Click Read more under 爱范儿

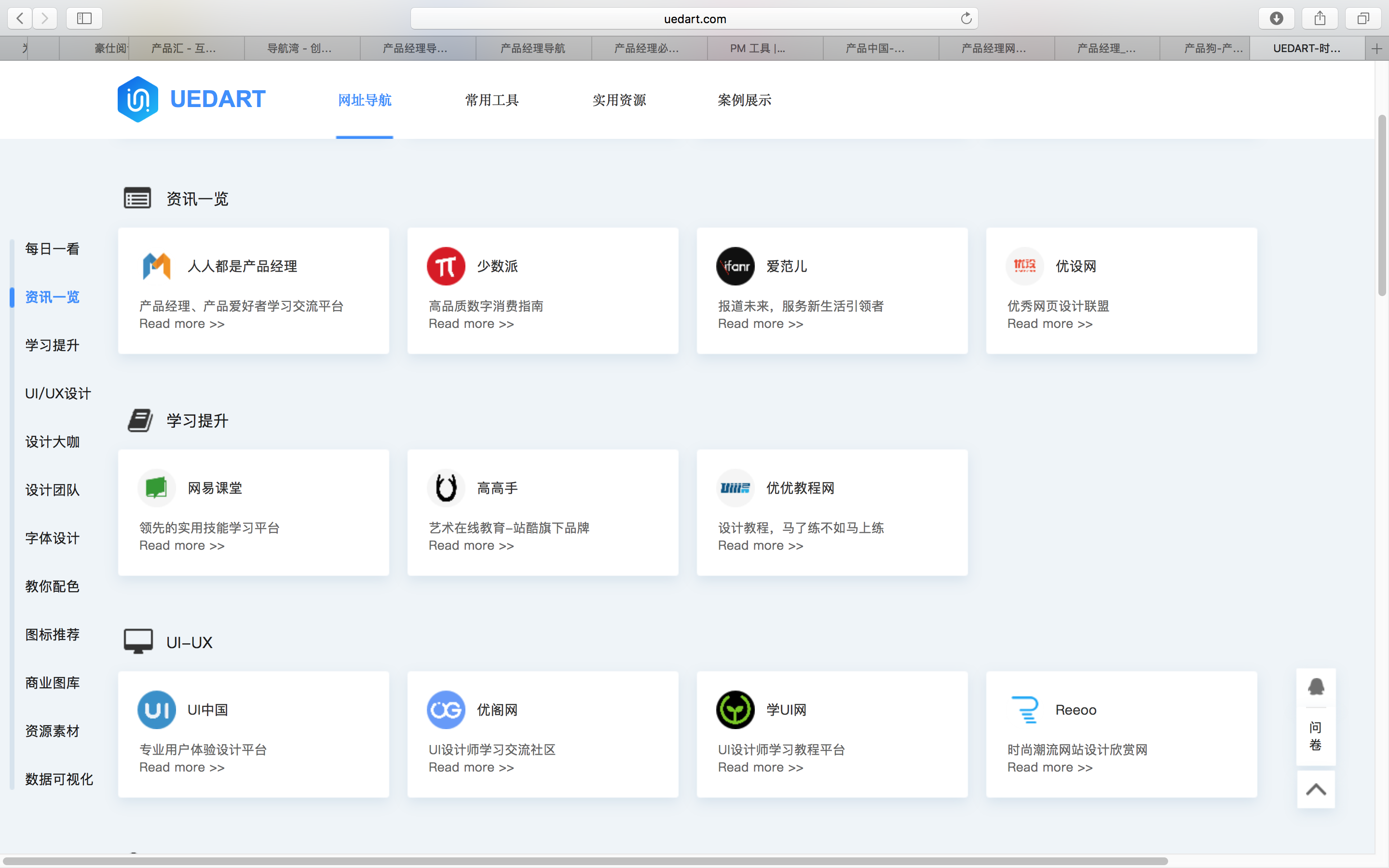coord(761,324)
